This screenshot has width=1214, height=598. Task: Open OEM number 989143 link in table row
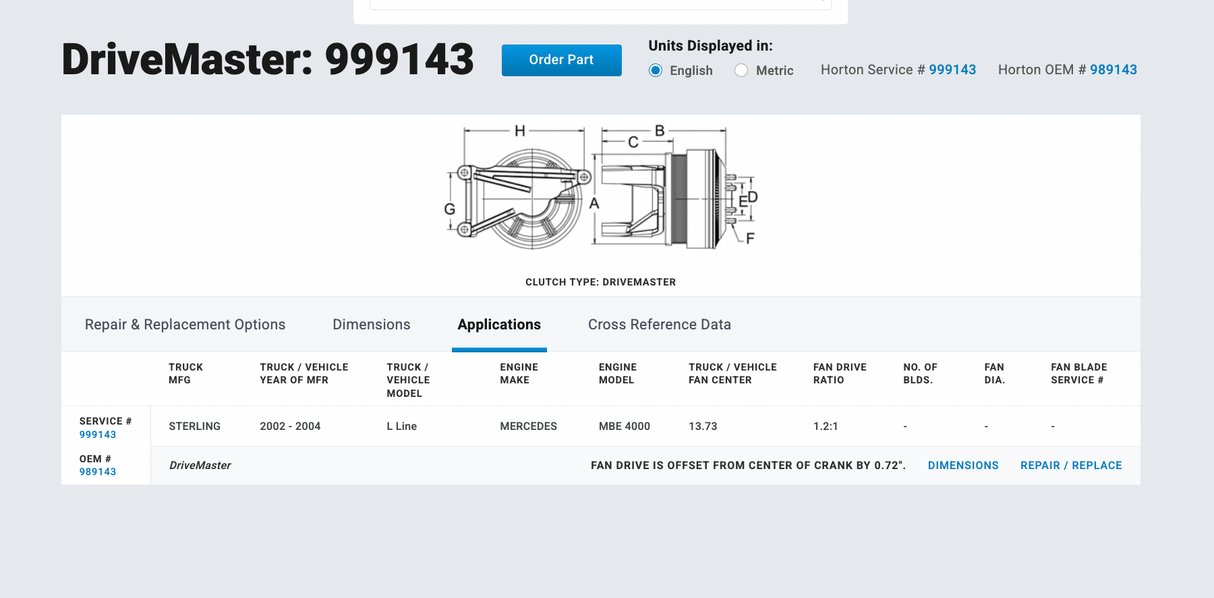(98, 472)
